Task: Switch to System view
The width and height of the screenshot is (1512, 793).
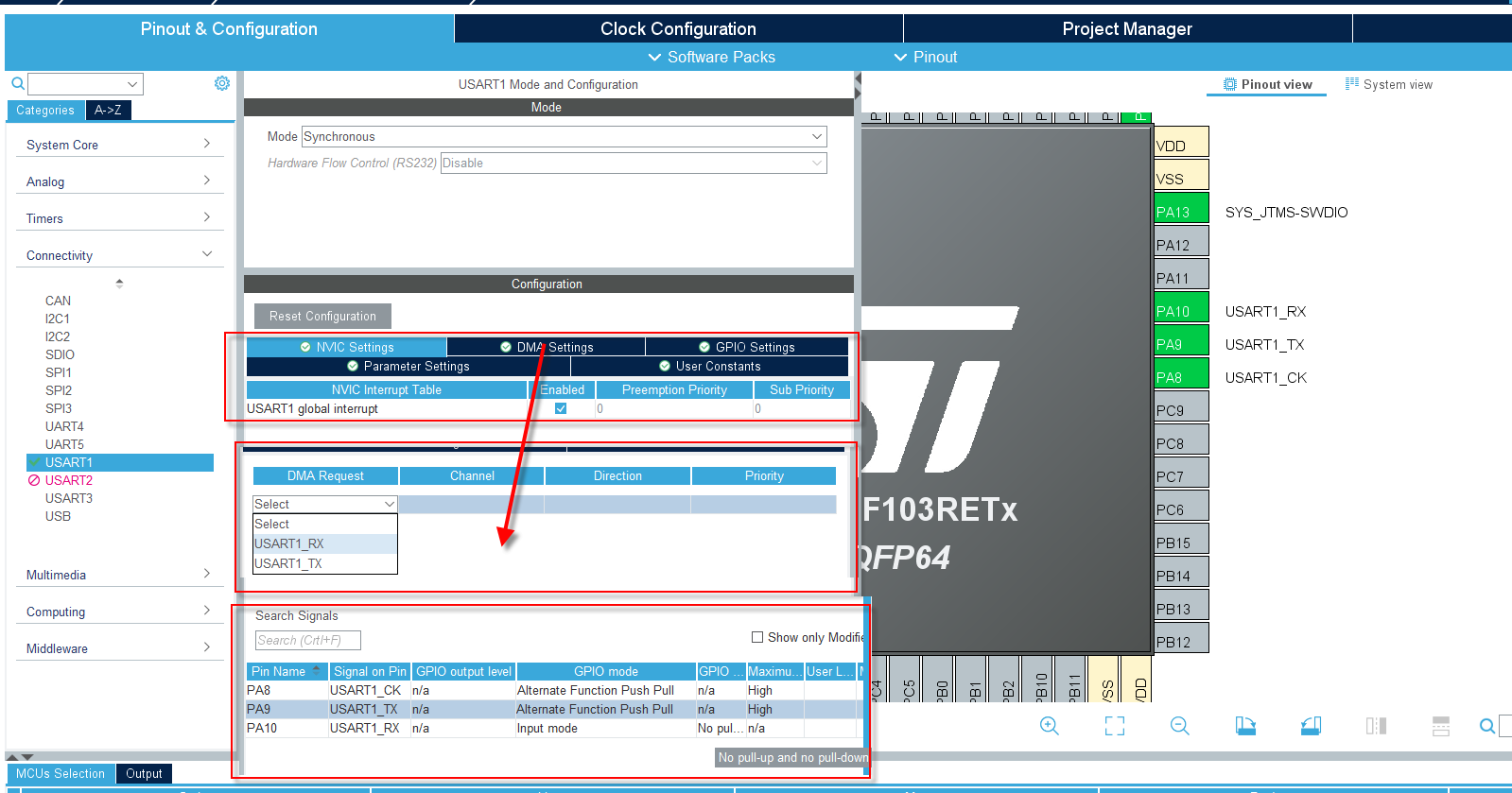Action: coord(1389,84)
